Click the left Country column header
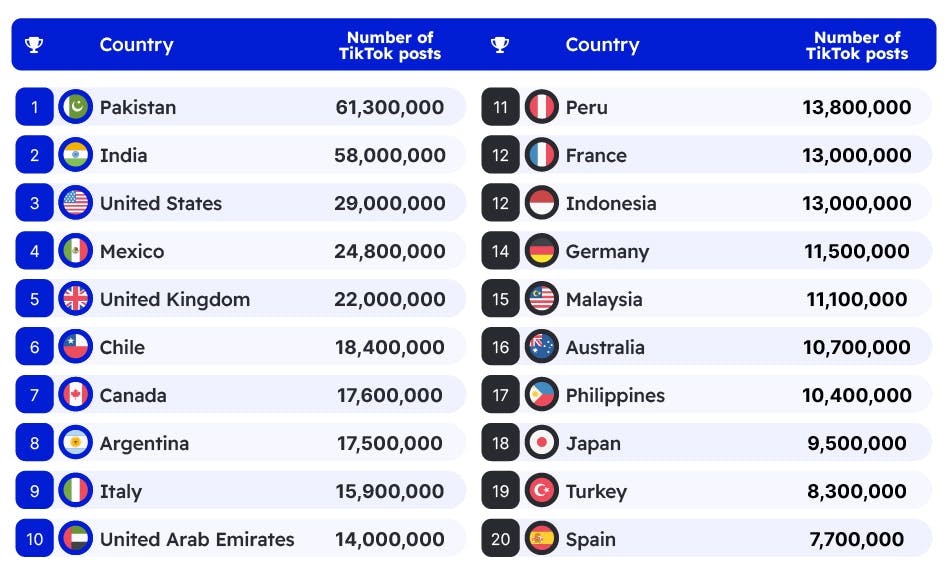 pyautogui.click(x=136, y=45)
